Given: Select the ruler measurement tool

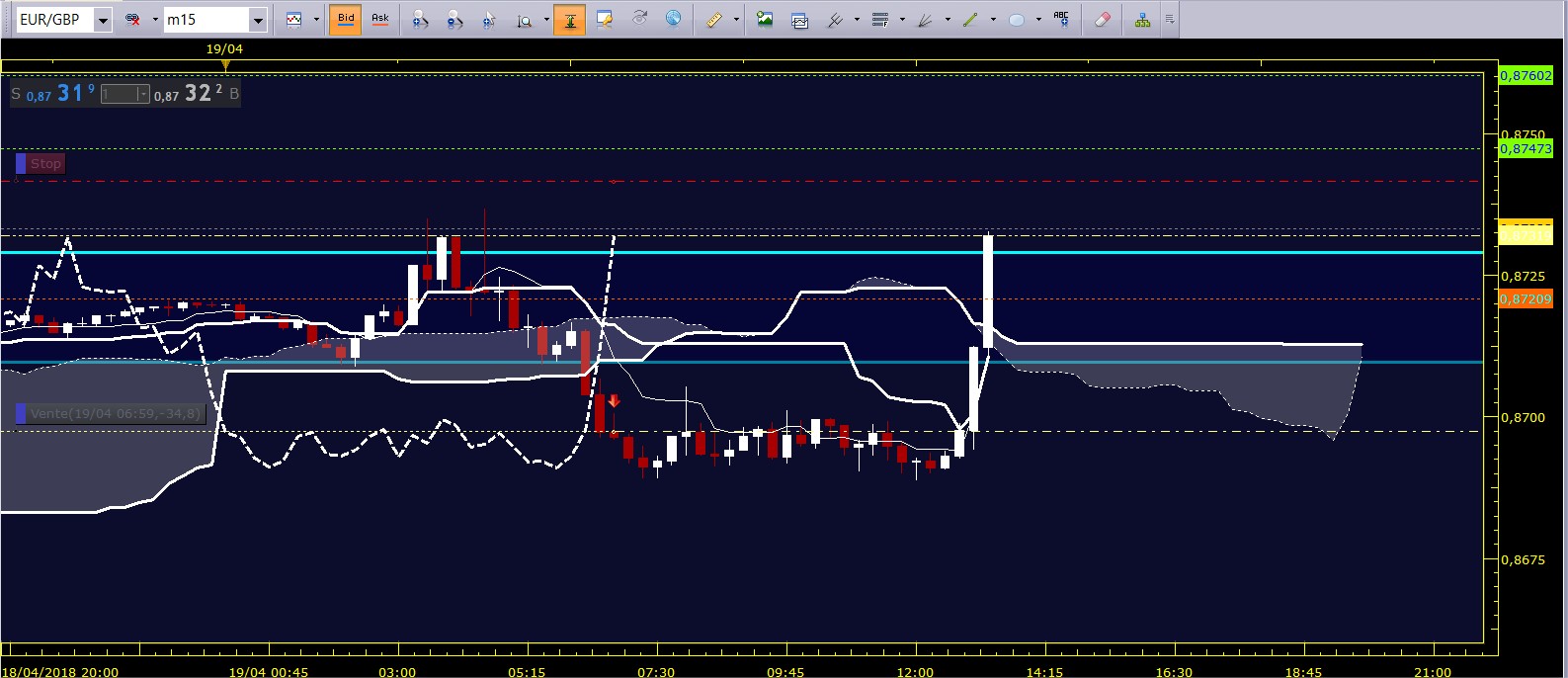Looking at the screenshot, I should tap(714, 20).
